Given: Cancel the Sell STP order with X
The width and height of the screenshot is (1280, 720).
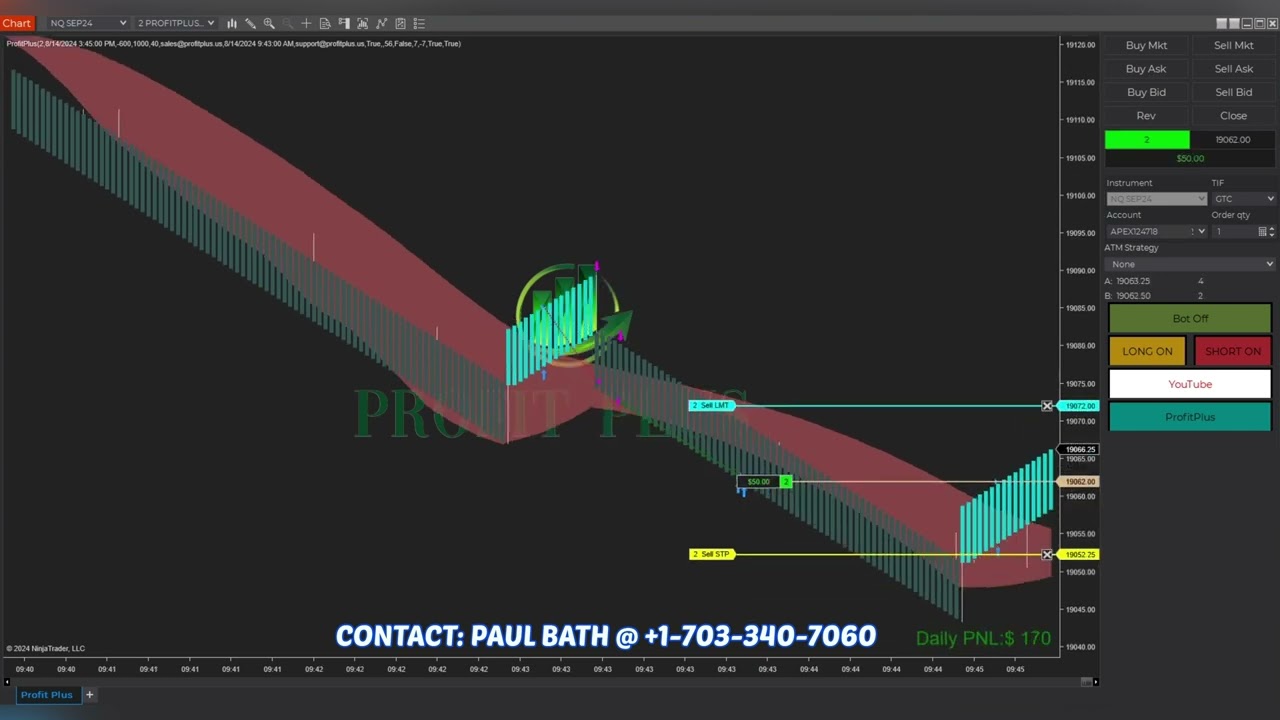Looking at the screenshot, I should 1047,555.
